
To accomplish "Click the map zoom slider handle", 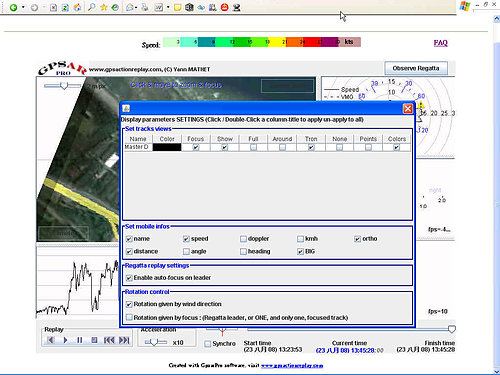I will (x=64, y=86).
